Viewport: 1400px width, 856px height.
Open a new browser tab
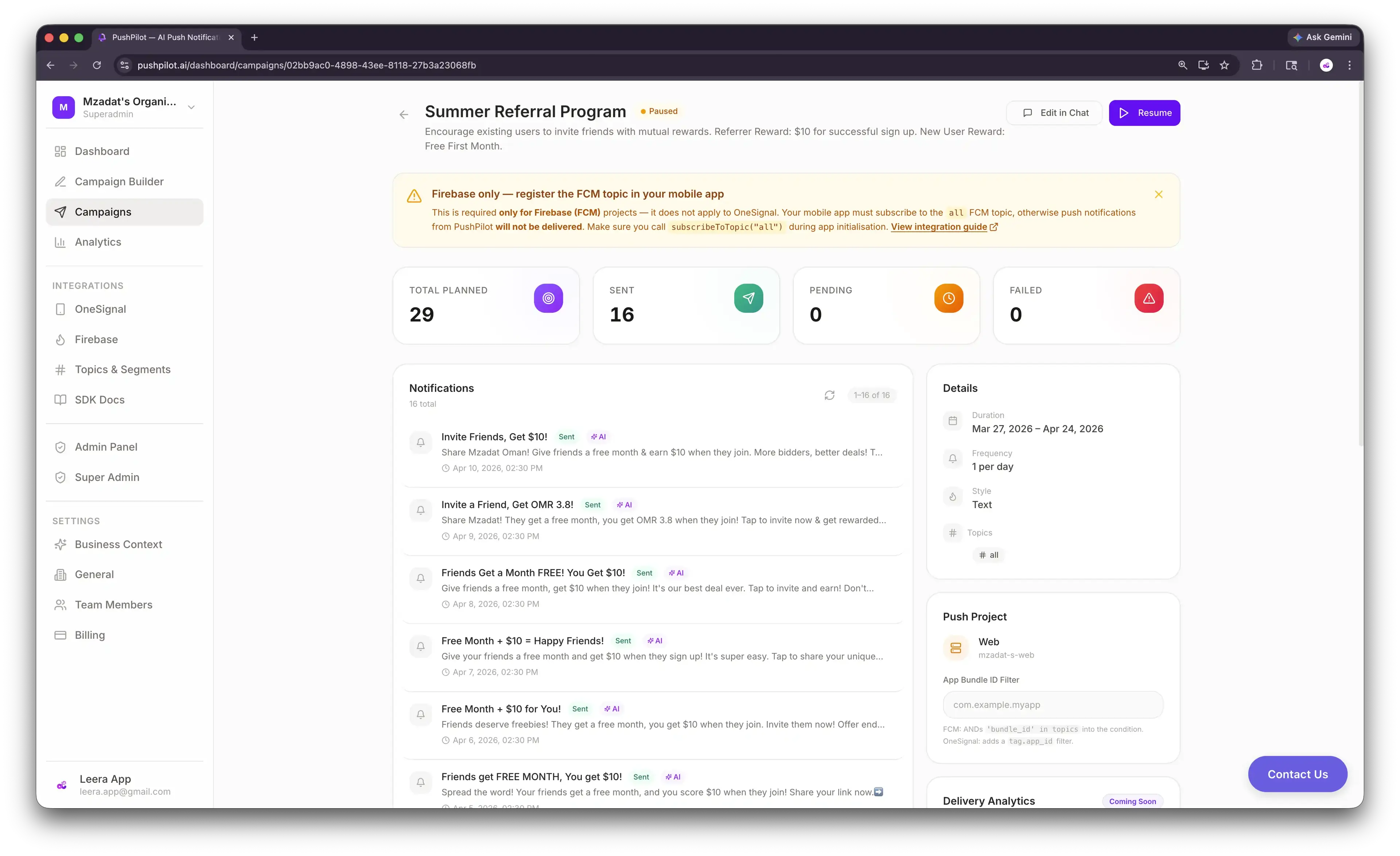click(254, 38)
